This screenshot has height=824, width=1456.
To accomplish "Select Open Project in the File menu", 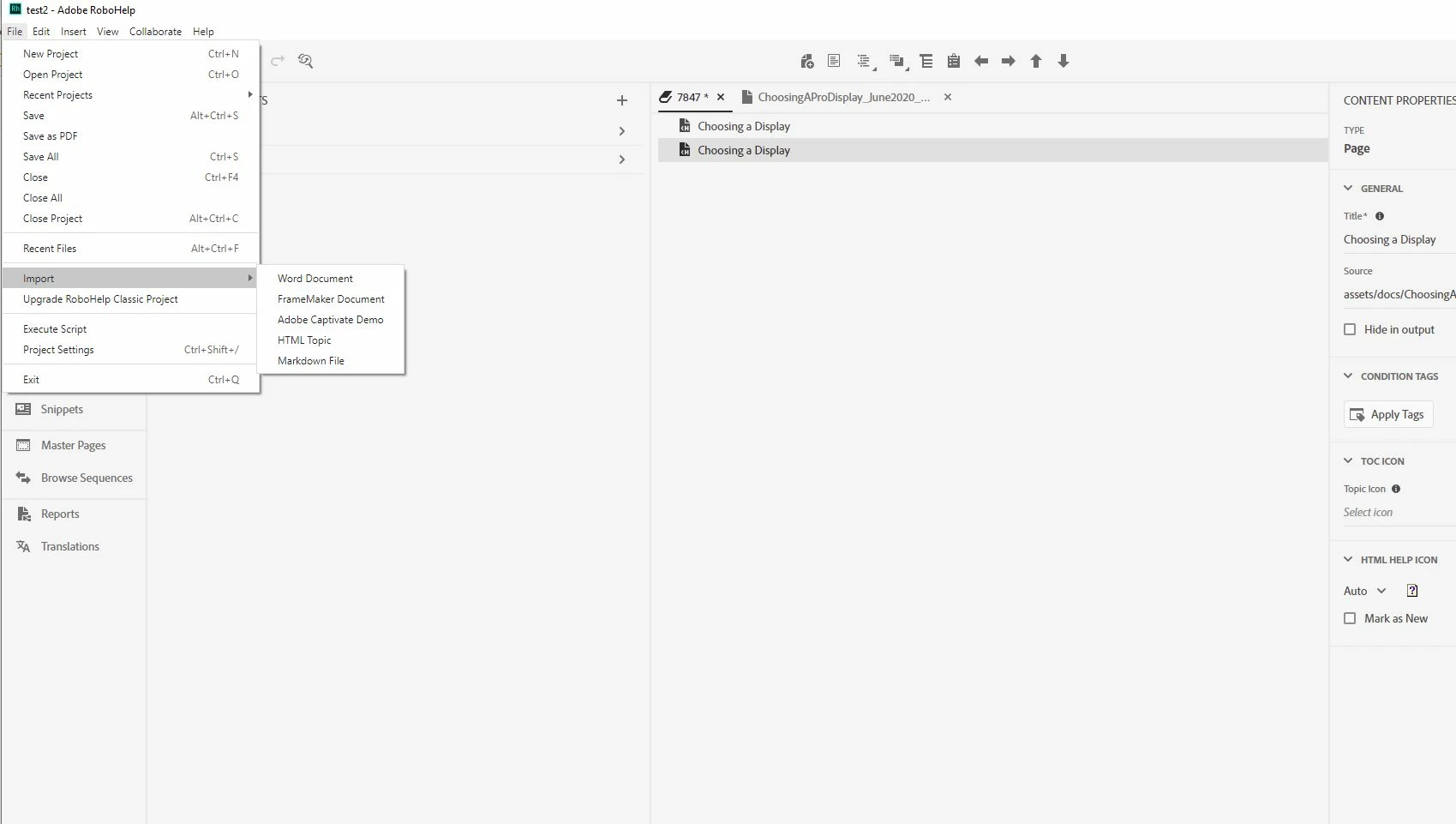I will tap(130, 75).
